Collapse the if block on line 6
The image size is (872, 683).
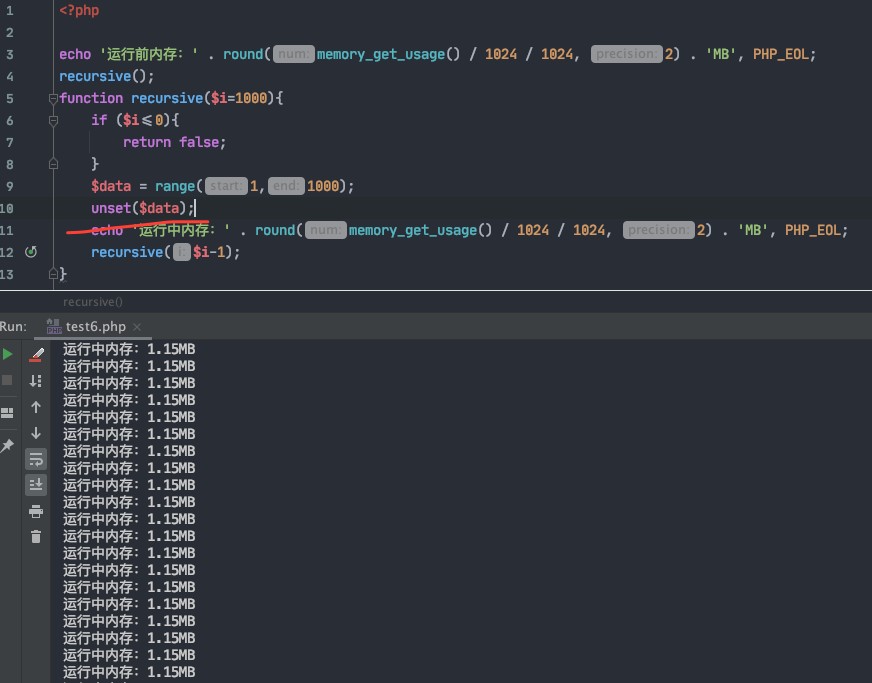click(x=53, y=120)
